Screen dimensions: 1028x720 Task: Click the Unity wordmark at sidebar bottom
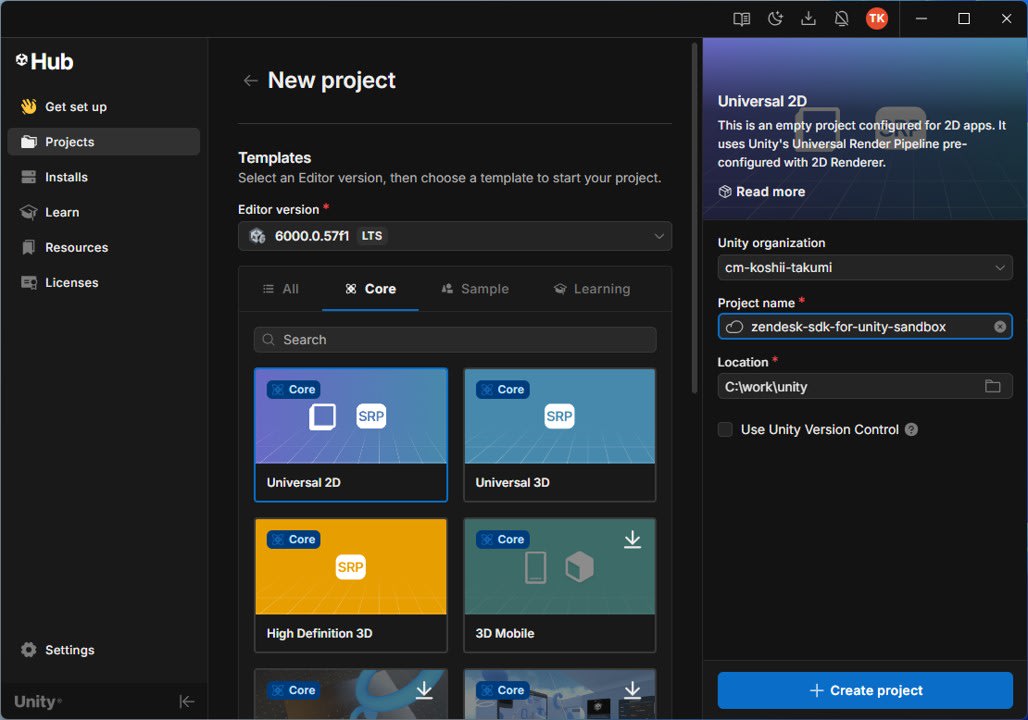point(37,702)
